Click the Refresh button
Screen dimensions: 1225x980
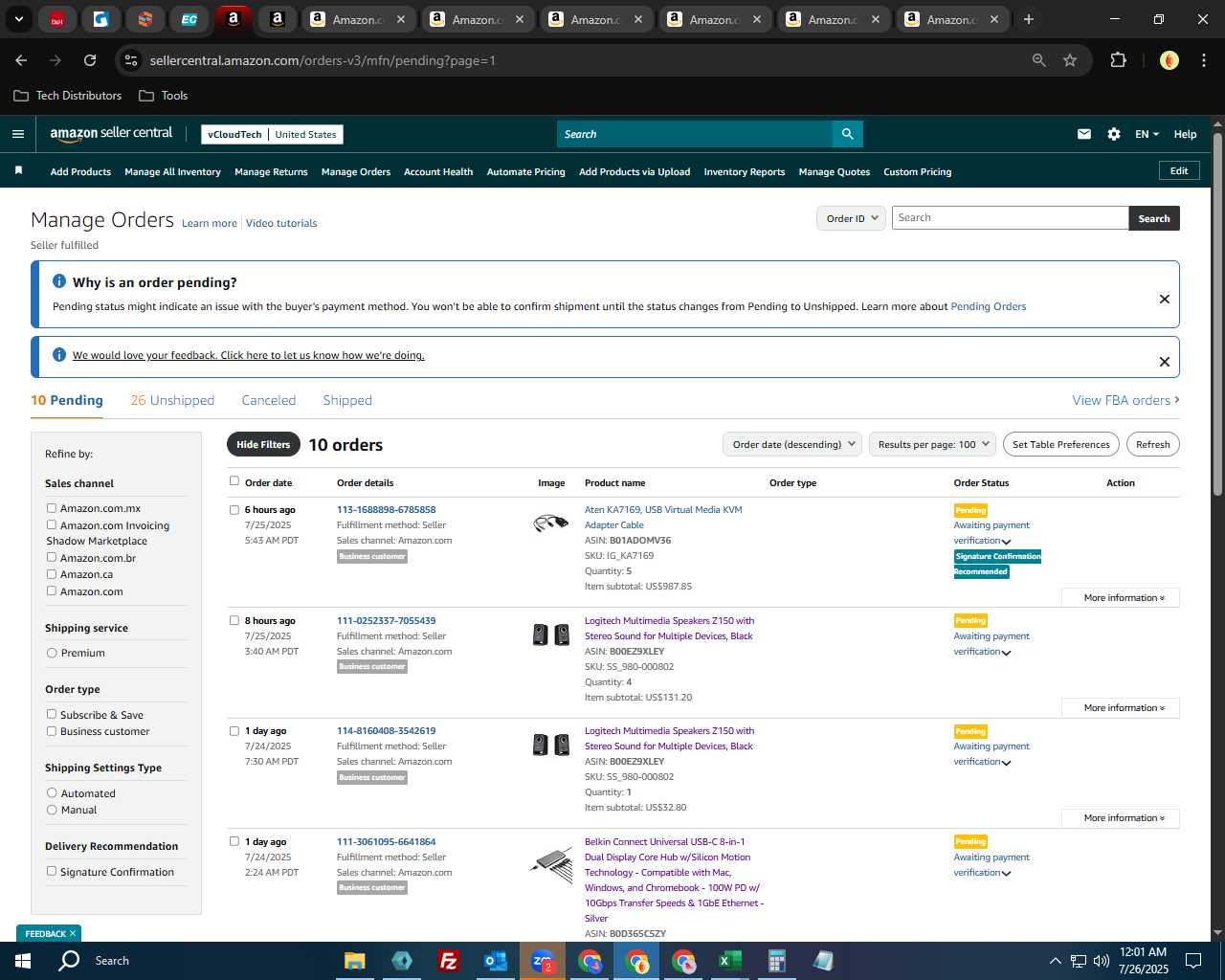(1152, 444)
